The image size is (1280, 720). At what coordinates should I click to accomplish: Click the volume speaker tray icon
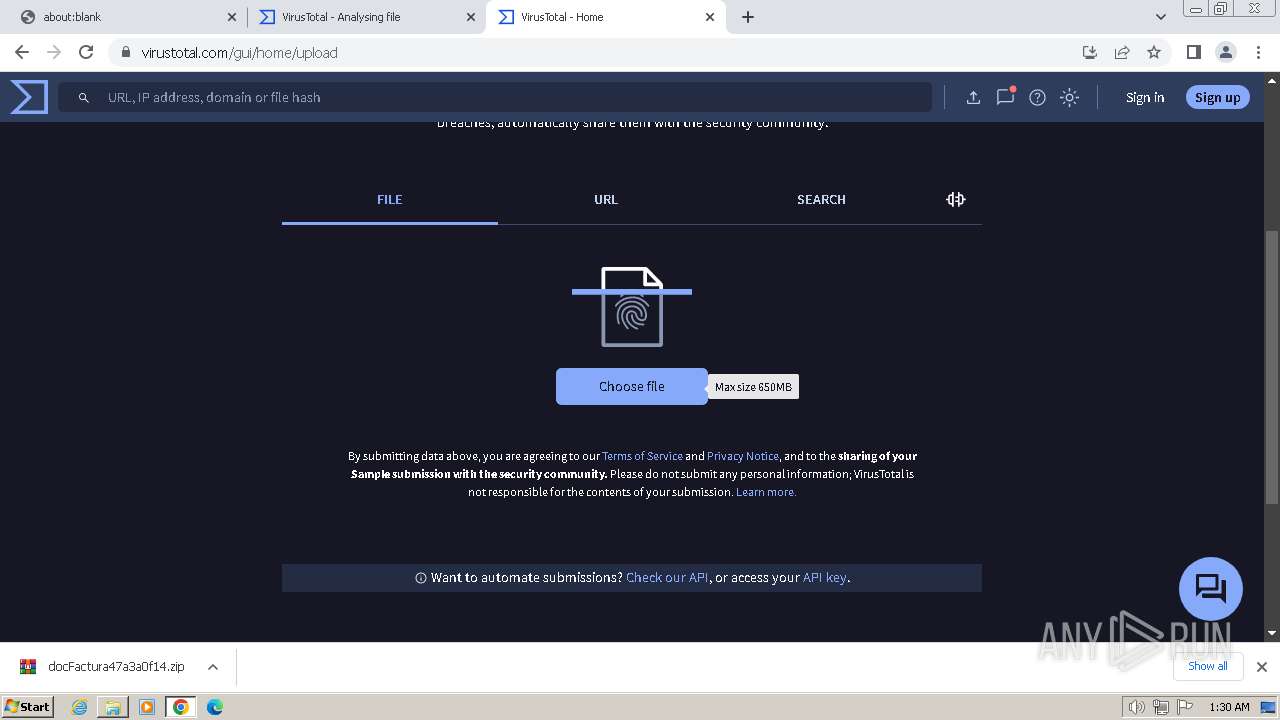click(x=1137, y=707)
